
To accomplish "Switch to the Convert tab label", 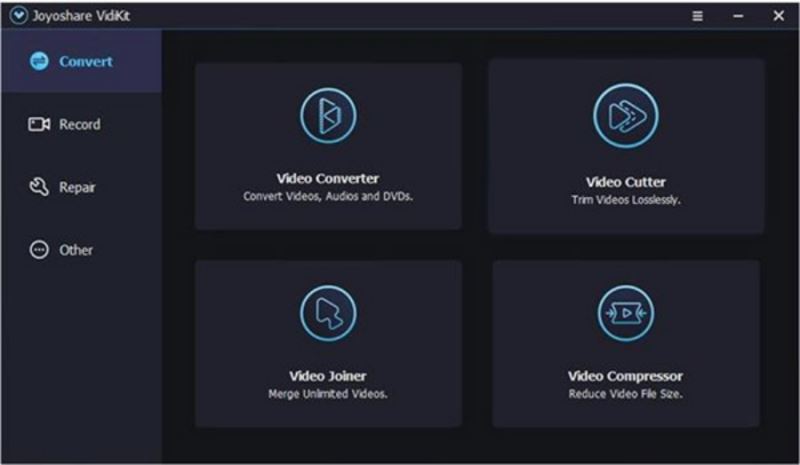I will [x=86, y=61].
